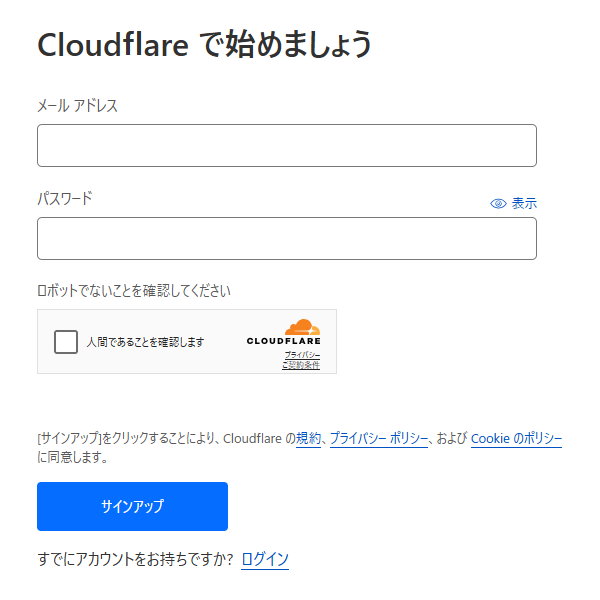The image size is (600, 600).
Task: Check the 人間であることを確認します checkbox
Action: [66, 342]
